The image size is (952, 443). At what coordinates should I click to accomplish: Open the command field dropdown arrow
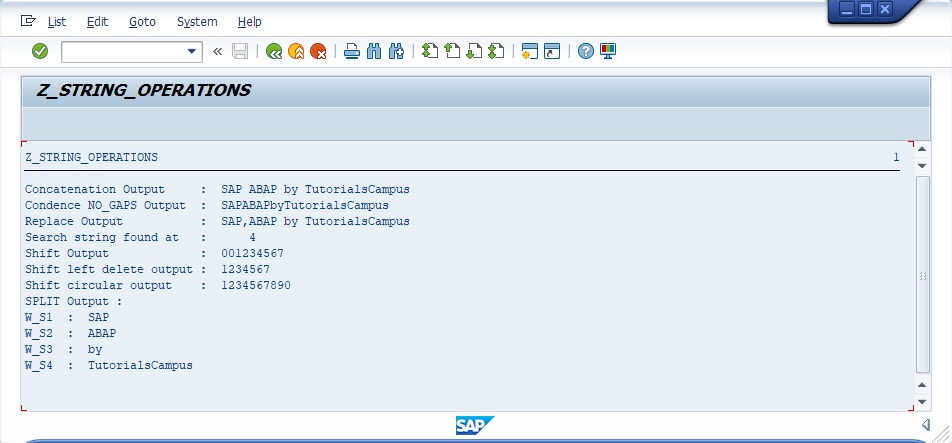tap(192, 52)
